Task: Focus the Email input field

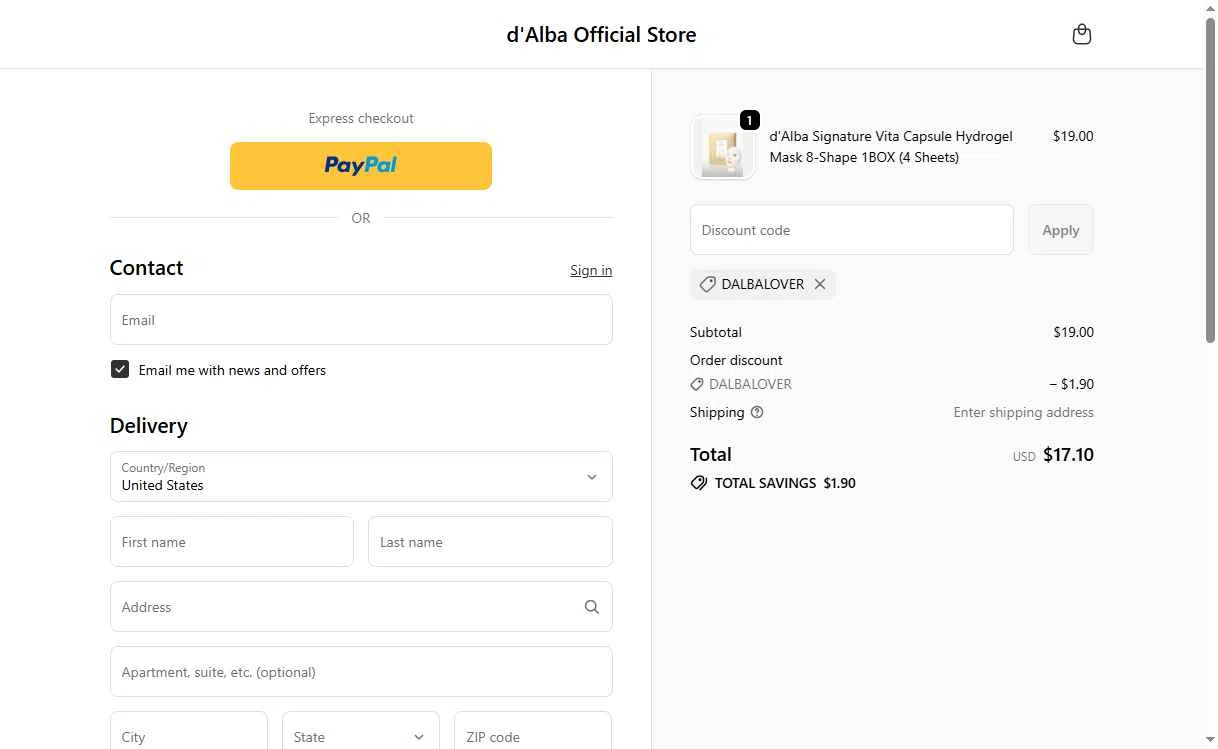Action: coord(361,320)
